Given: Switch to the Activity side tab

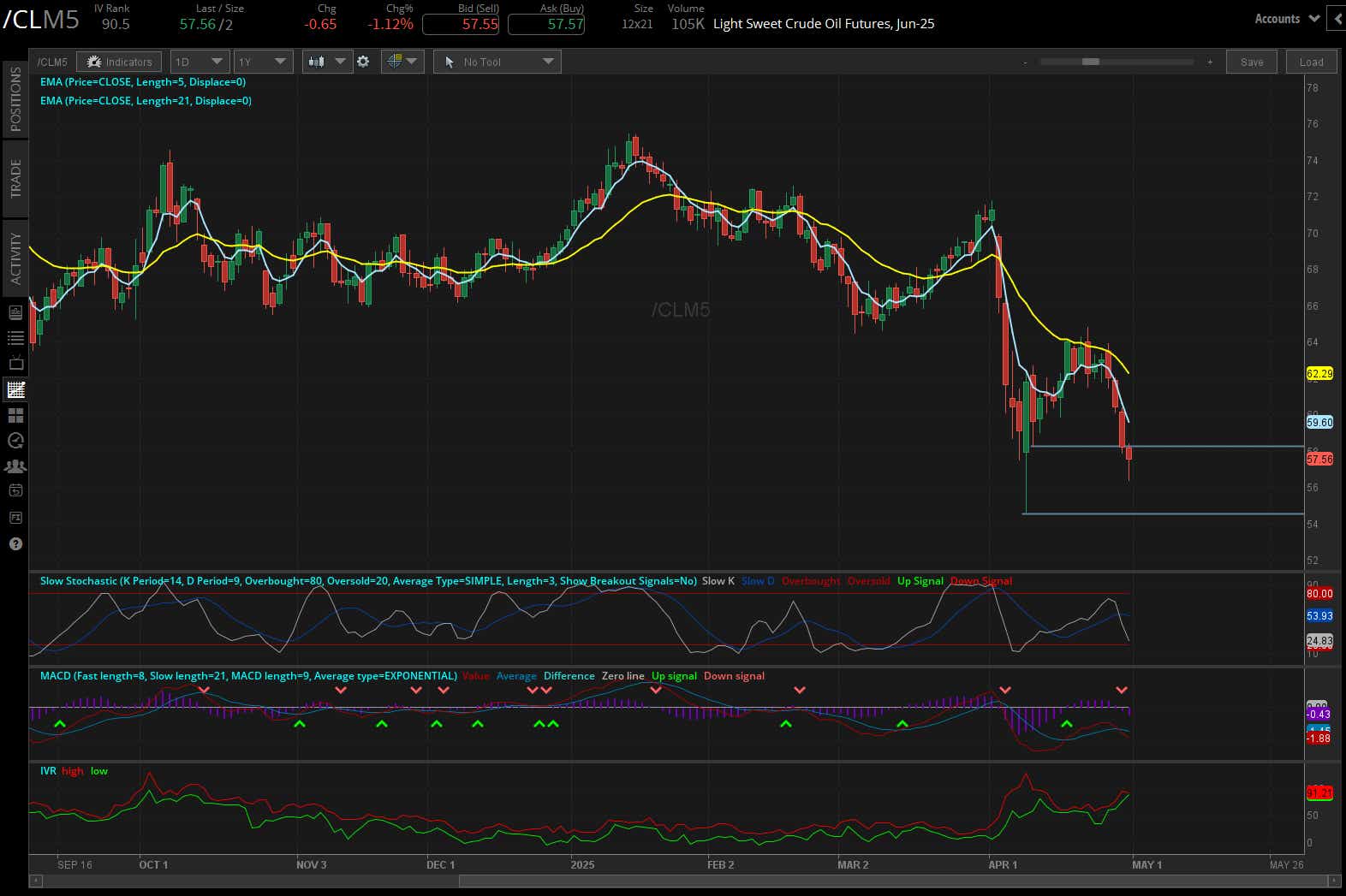Looking at the screenshot, I should click(15, 258).
